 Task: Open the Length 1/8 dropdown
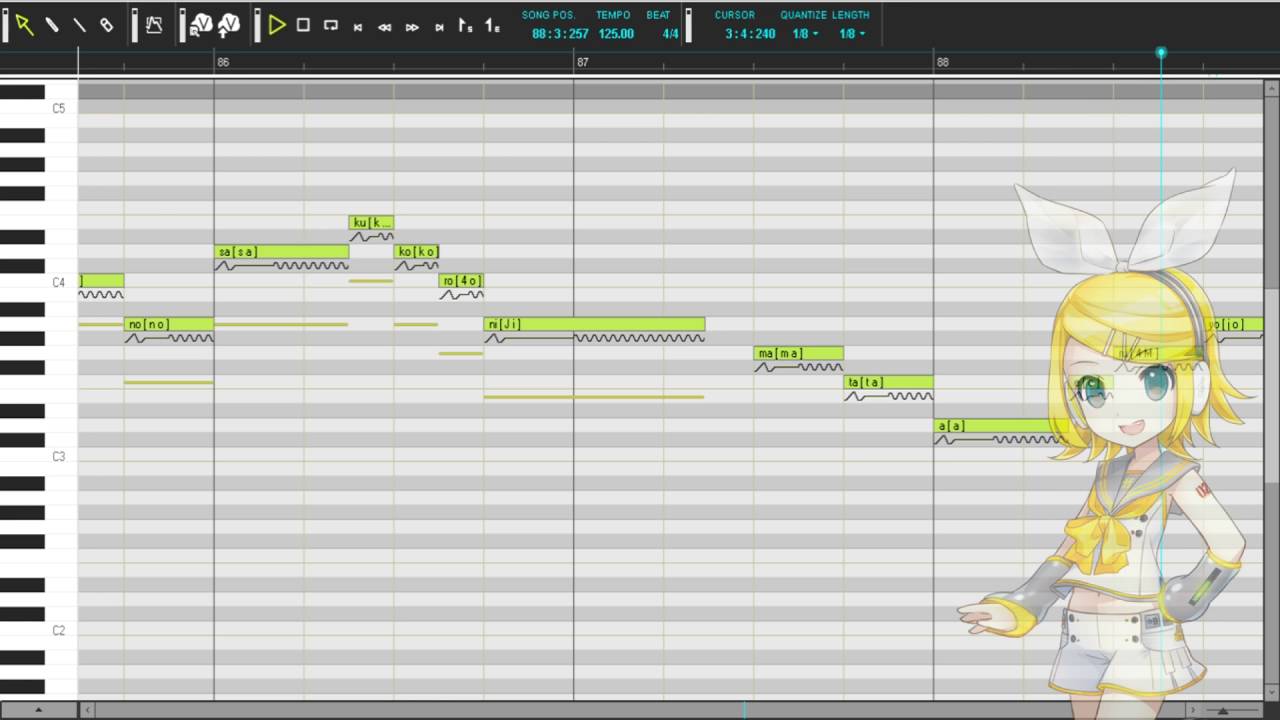[x=851, y=34]
